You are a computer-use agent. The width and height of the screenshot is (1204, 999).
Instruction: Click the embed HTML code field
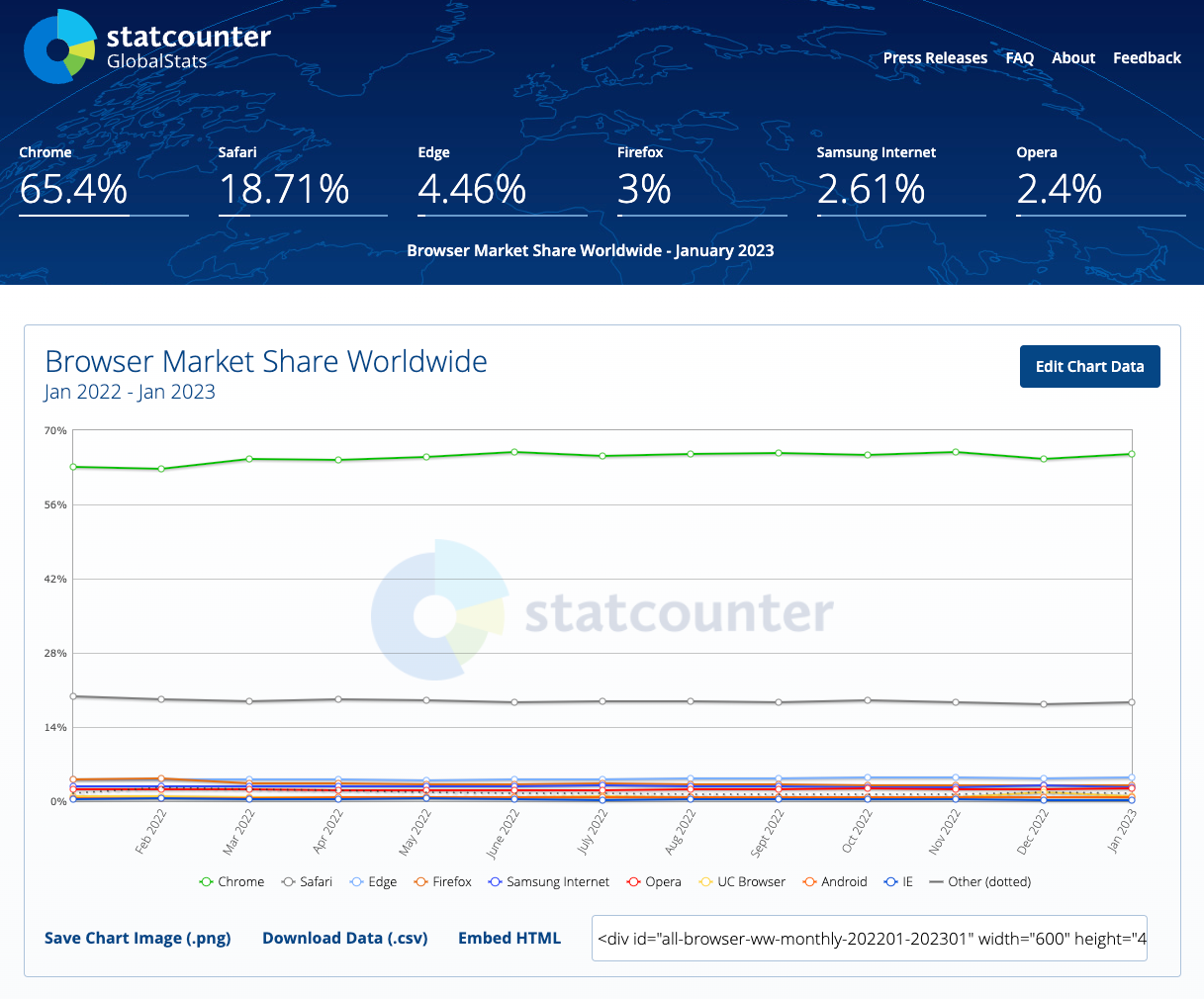point(870,939)
